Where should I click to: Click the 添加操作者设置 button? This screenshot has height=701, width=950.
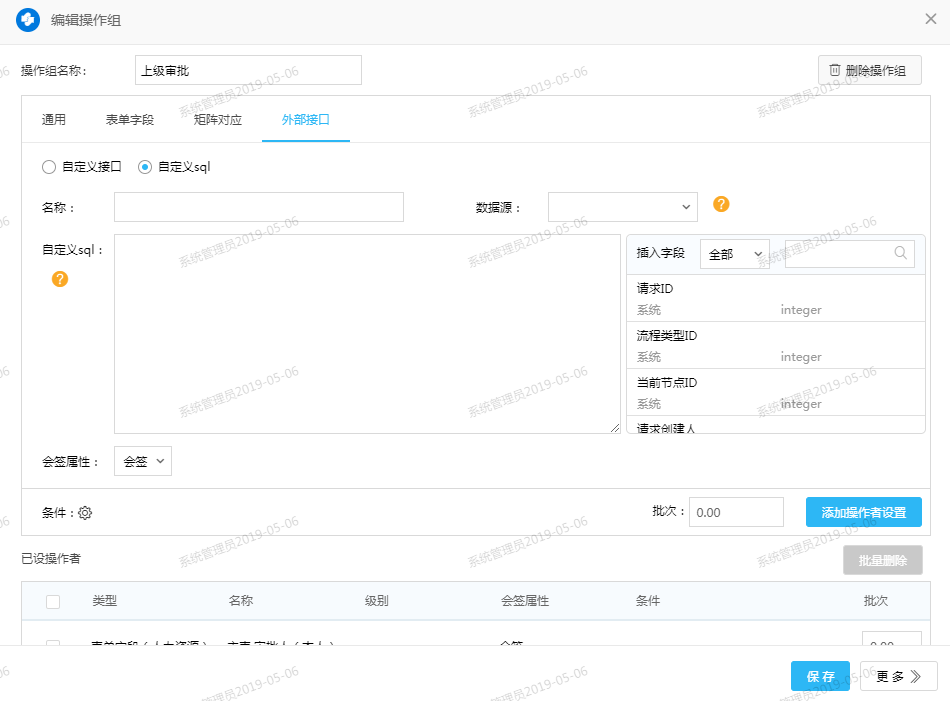coord(863,512)
